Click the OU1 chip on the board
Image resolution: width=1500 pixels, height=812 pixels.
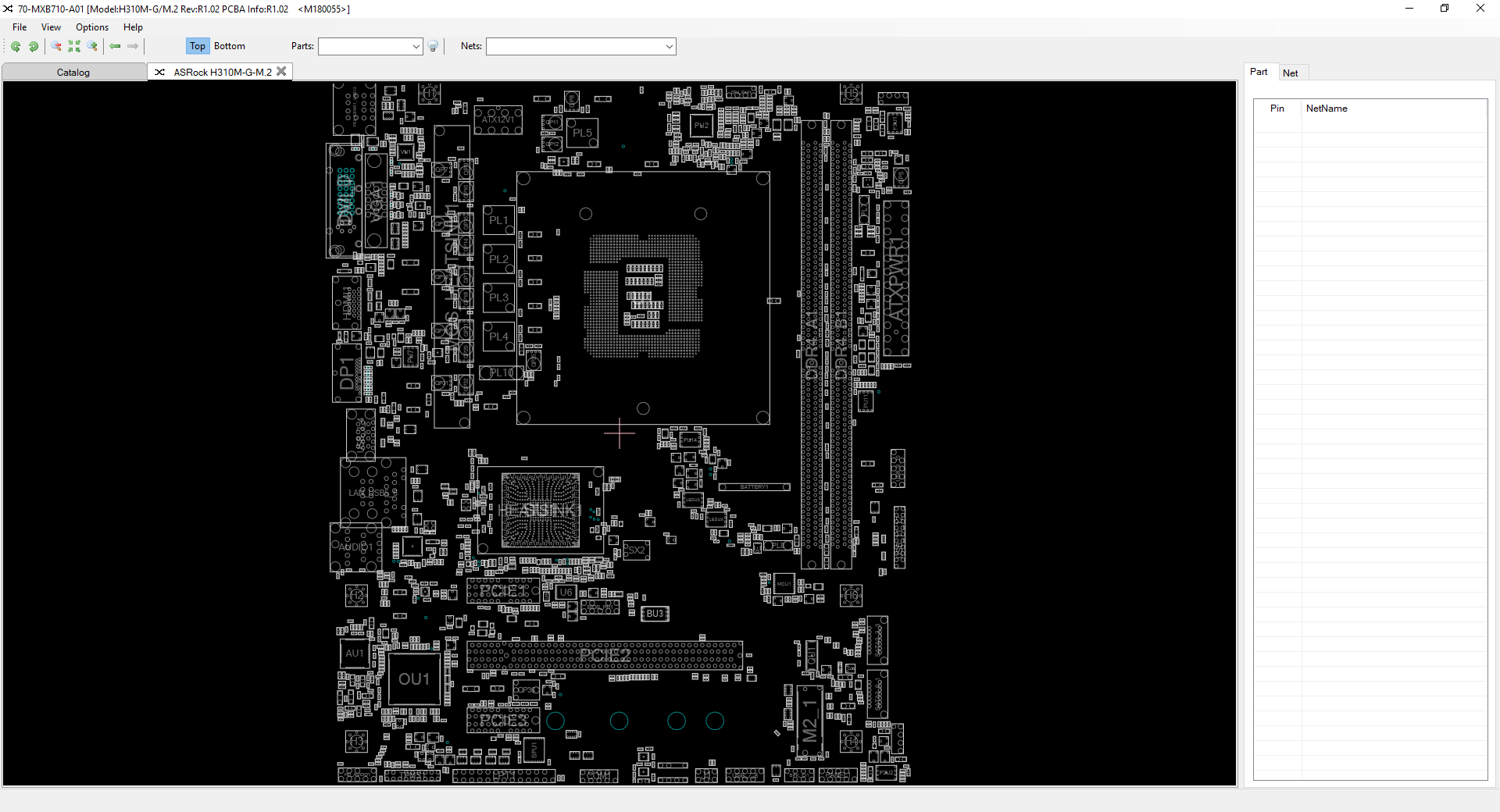click(x=414, y=679)
